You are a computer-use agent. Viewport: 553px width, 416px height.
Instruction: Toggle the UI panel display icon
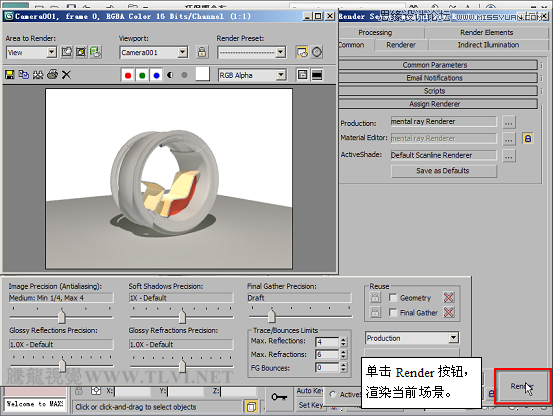(x=317, y=74)
